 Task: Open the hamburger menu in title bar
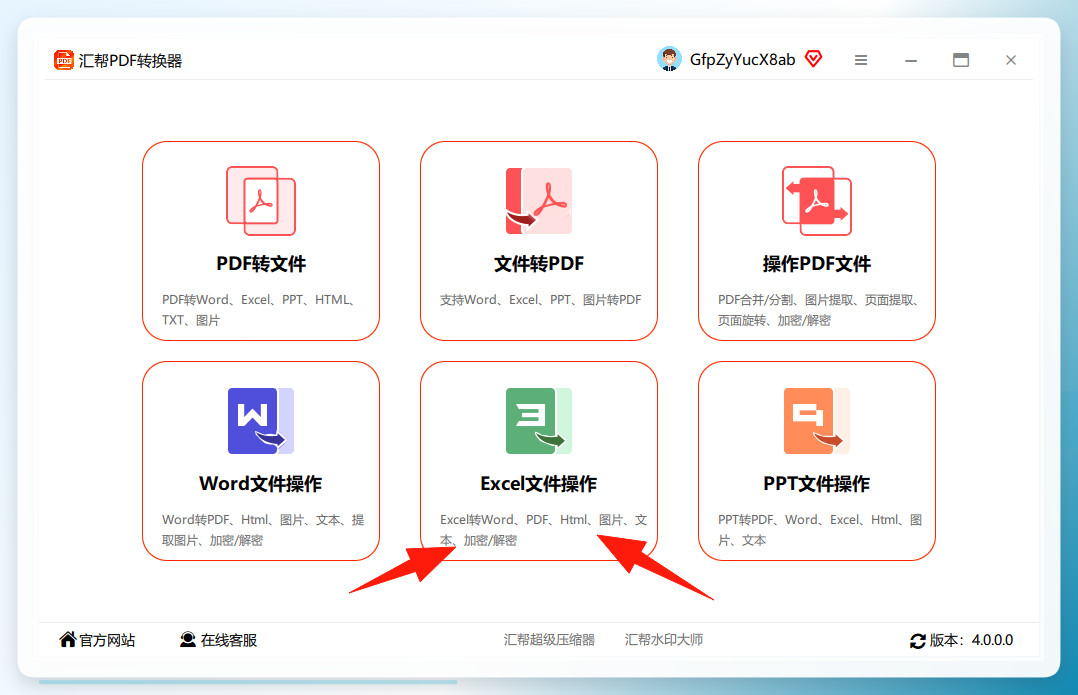coord(861,60)
